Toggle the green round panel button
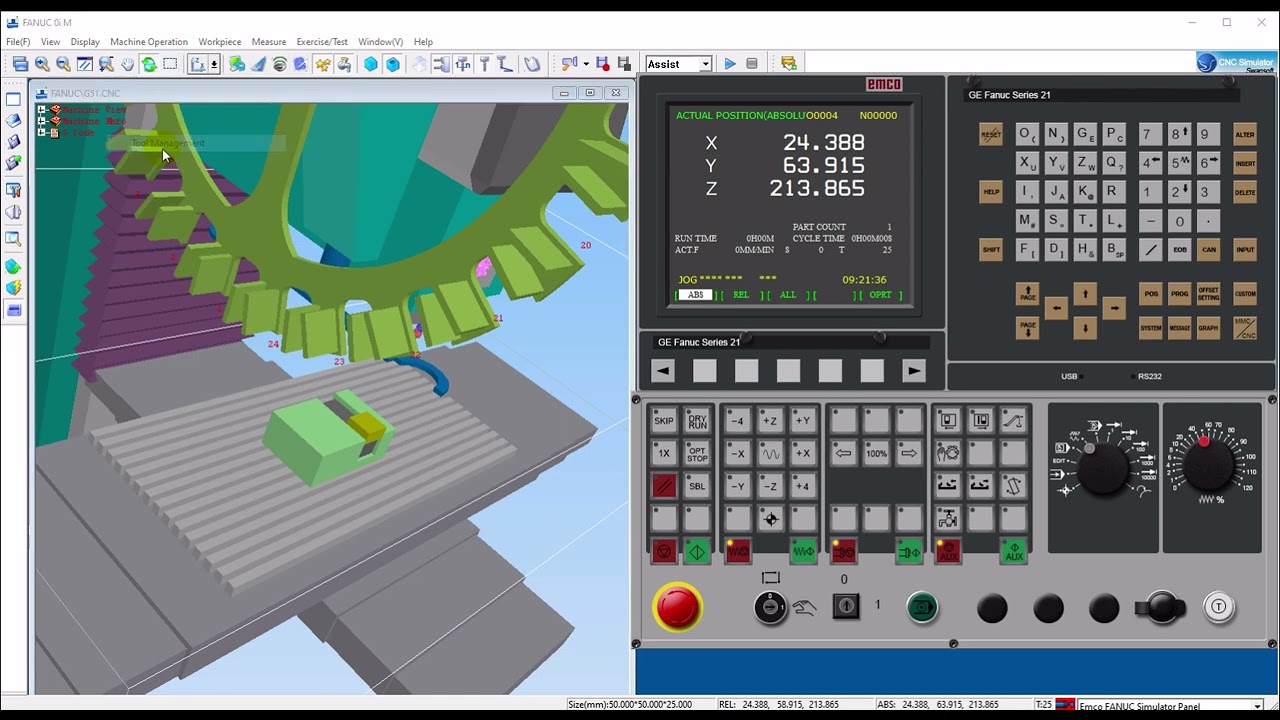Image resolution: width=1280 pixels, height=720 pixels. (x=922, y=606)
